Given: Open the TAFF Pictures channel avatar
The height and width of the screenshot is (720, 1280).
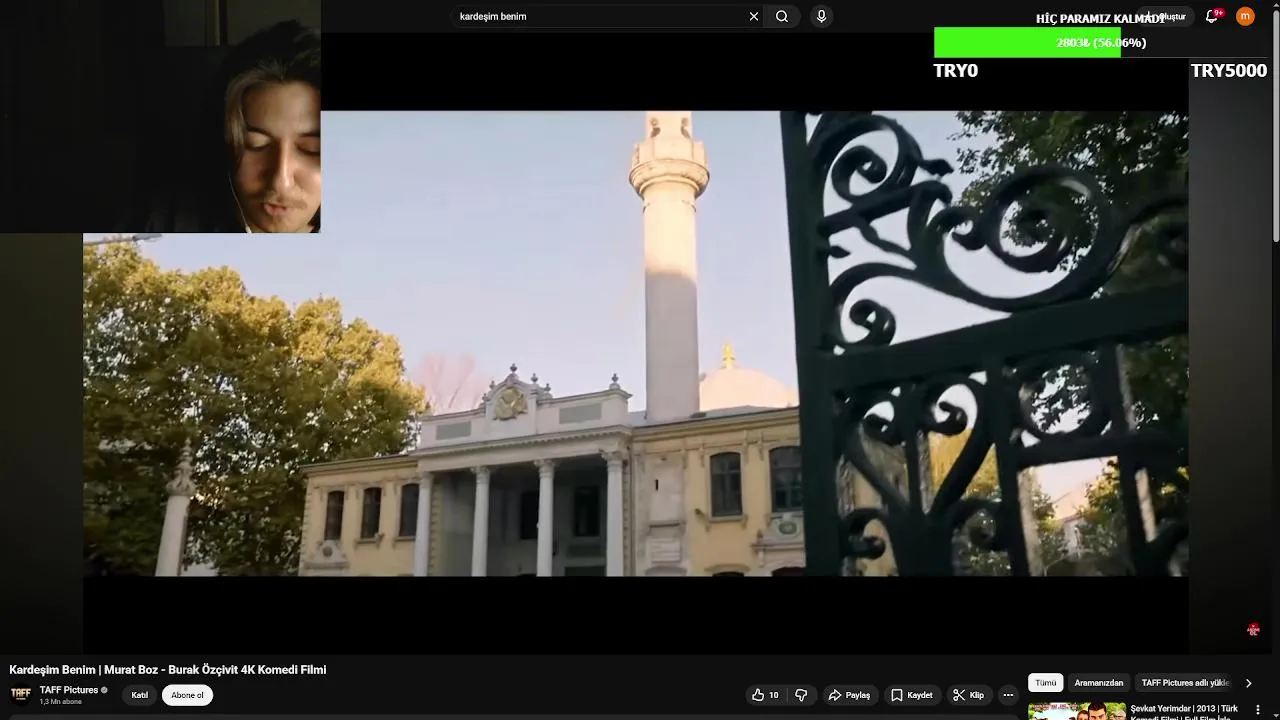Looking at the screenshot, I should (20, 694).
